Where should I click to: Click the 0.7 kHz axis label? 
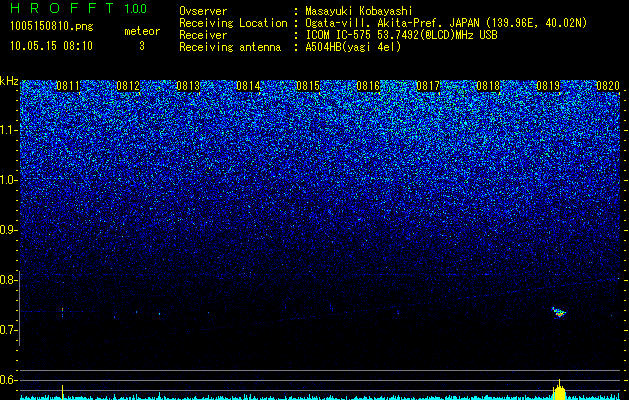[x=9, y=330]
